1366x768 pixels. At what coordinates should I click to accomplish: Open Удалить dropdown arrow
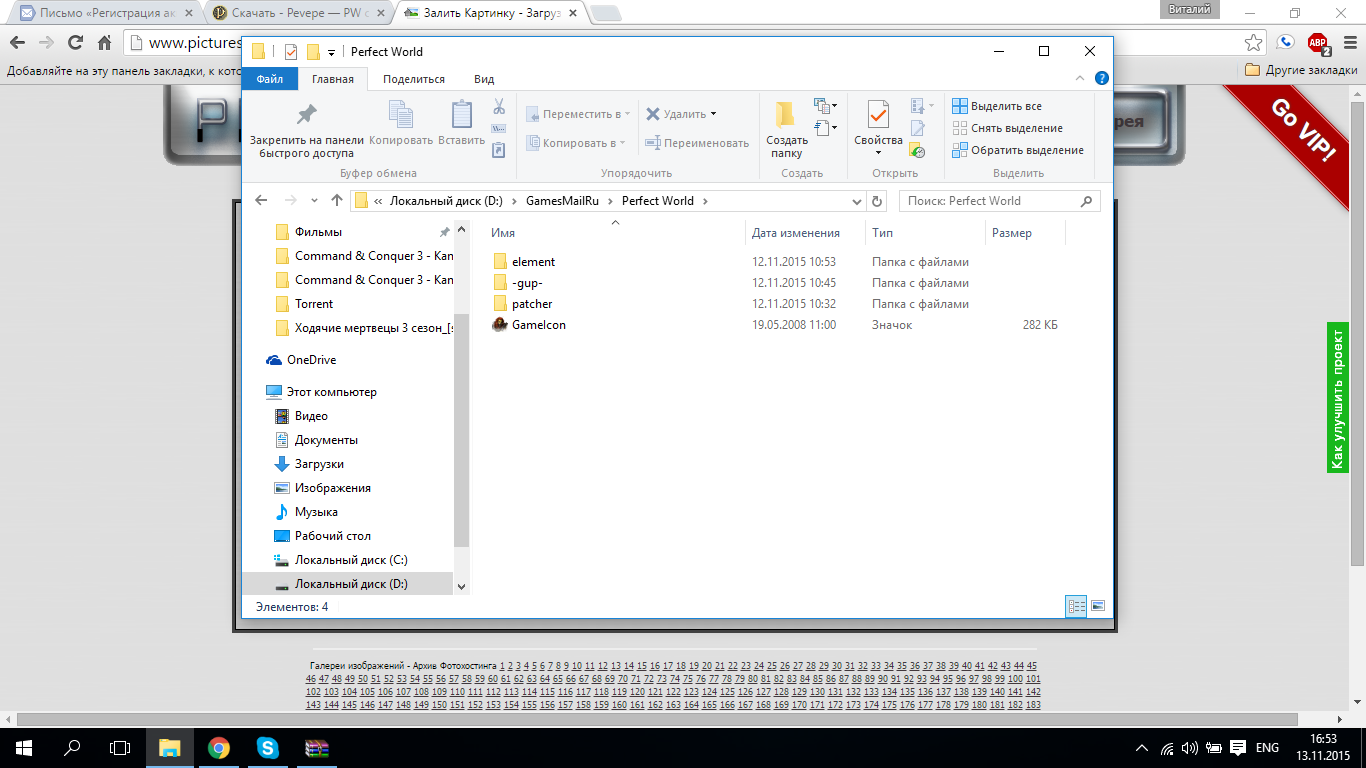[713, 114]
